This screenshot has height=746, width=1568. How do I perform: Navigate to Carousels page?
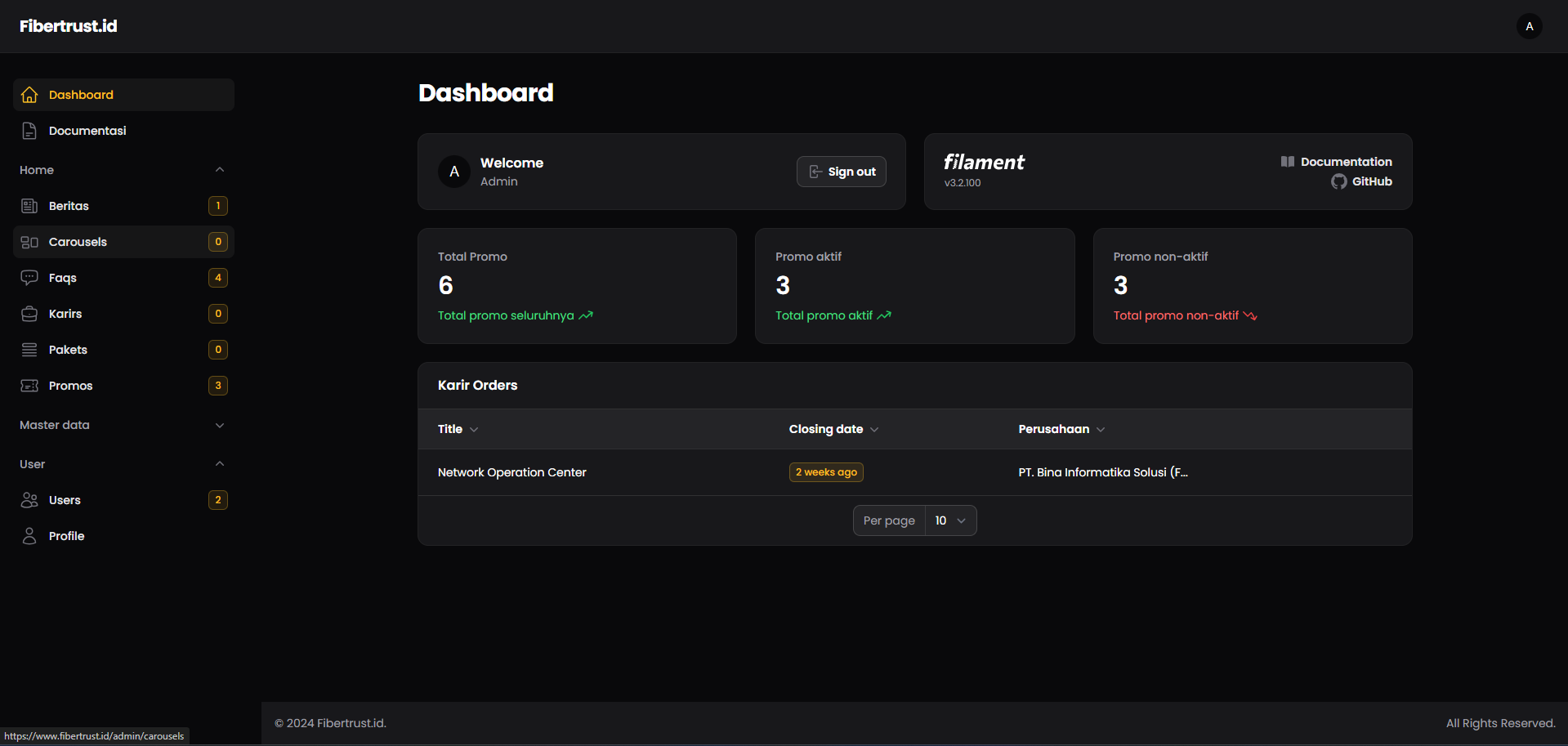click(123, 242)
